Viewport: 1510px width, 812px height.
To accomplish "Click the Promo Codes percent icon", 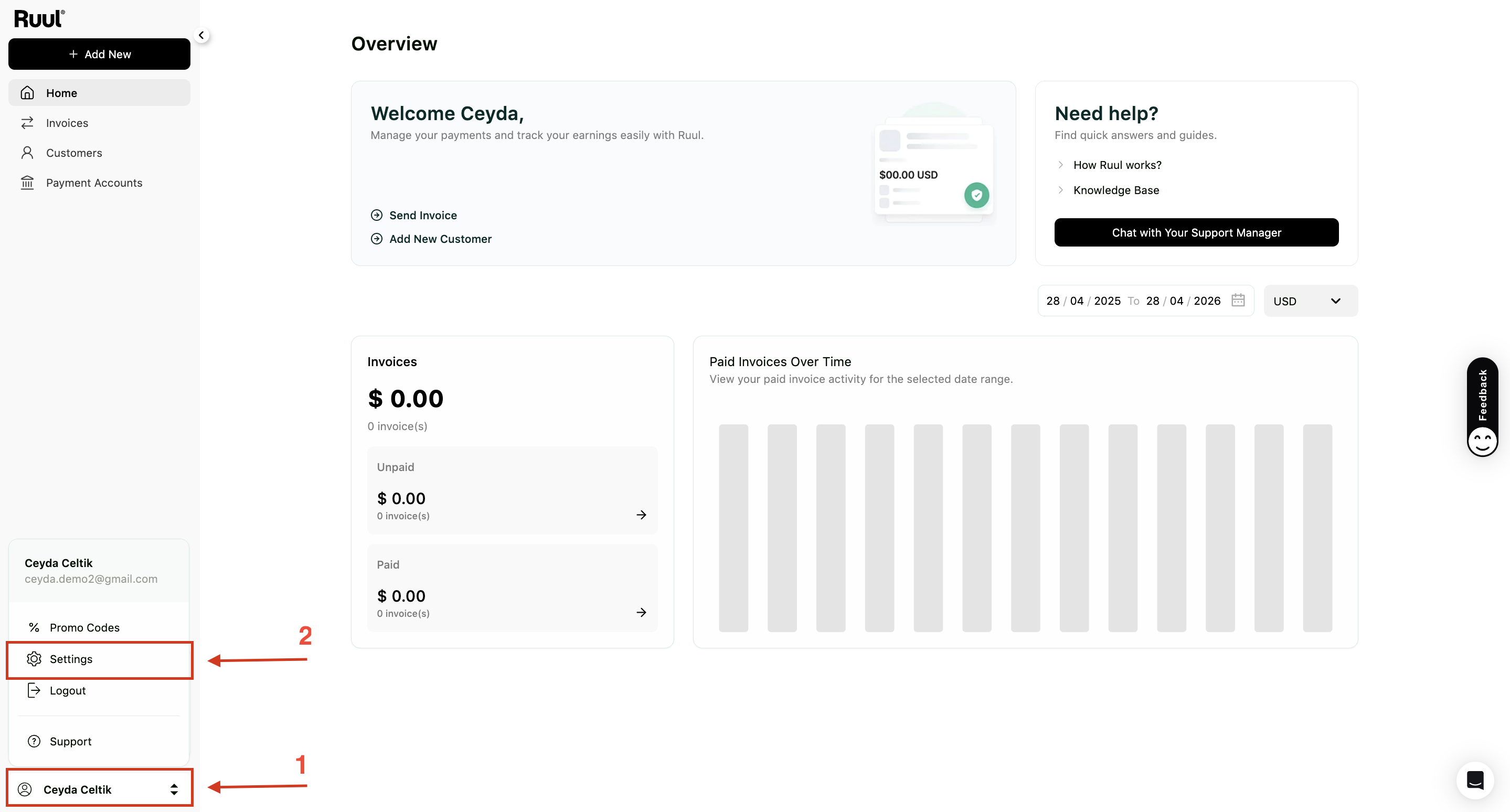I will tap(34, 627).
